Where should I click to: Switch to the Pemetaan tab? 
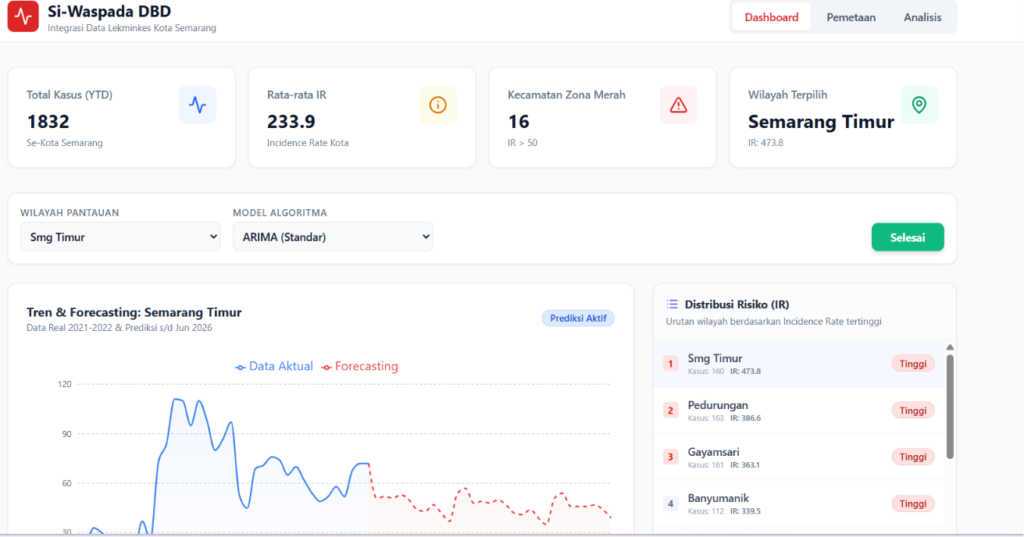(x=851, y=17)
